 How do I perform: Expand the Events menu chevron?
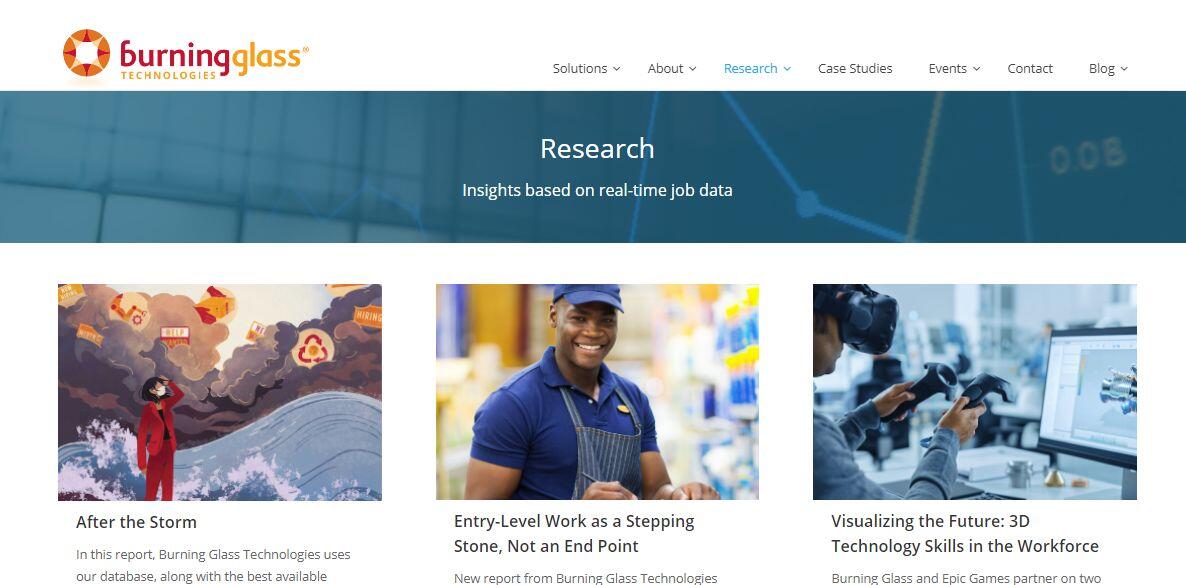tap(976, 69)
